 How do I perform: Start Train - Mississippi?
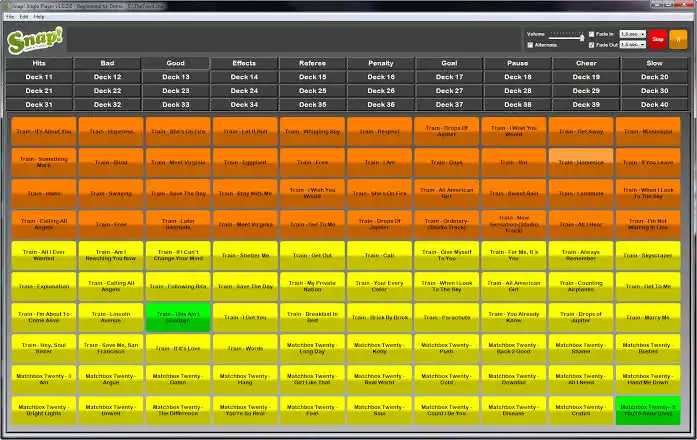click(x=648, y=132)
